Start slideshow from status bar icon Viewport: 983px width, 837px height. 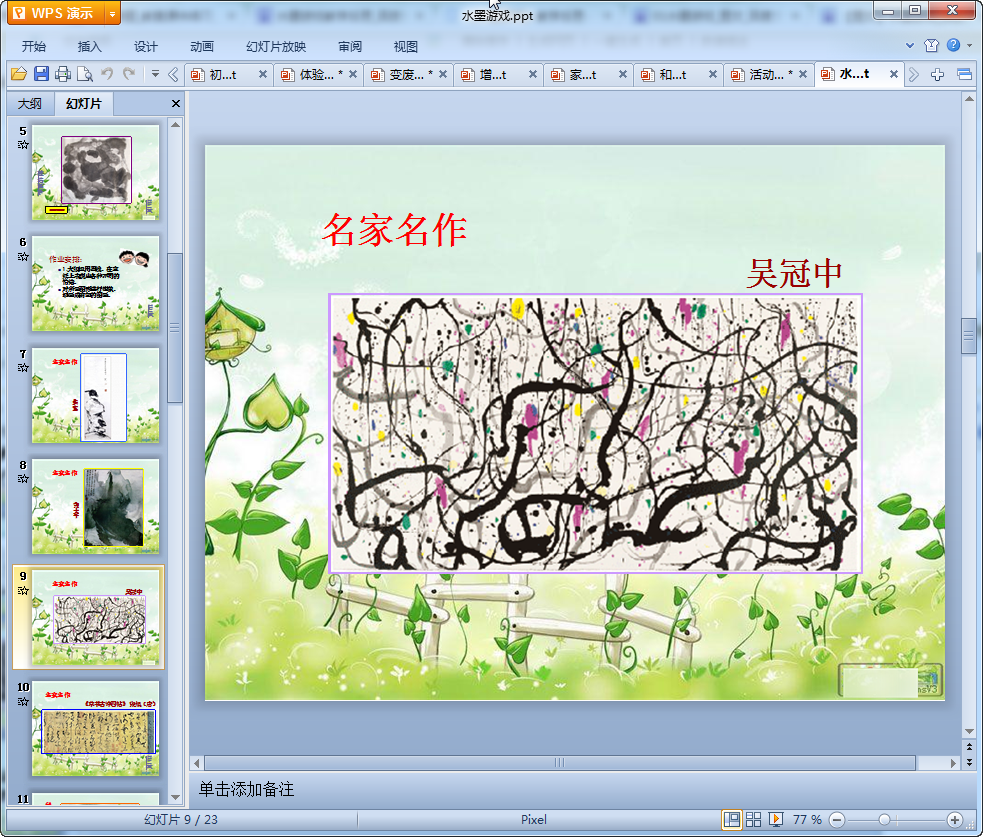[775, 819]
